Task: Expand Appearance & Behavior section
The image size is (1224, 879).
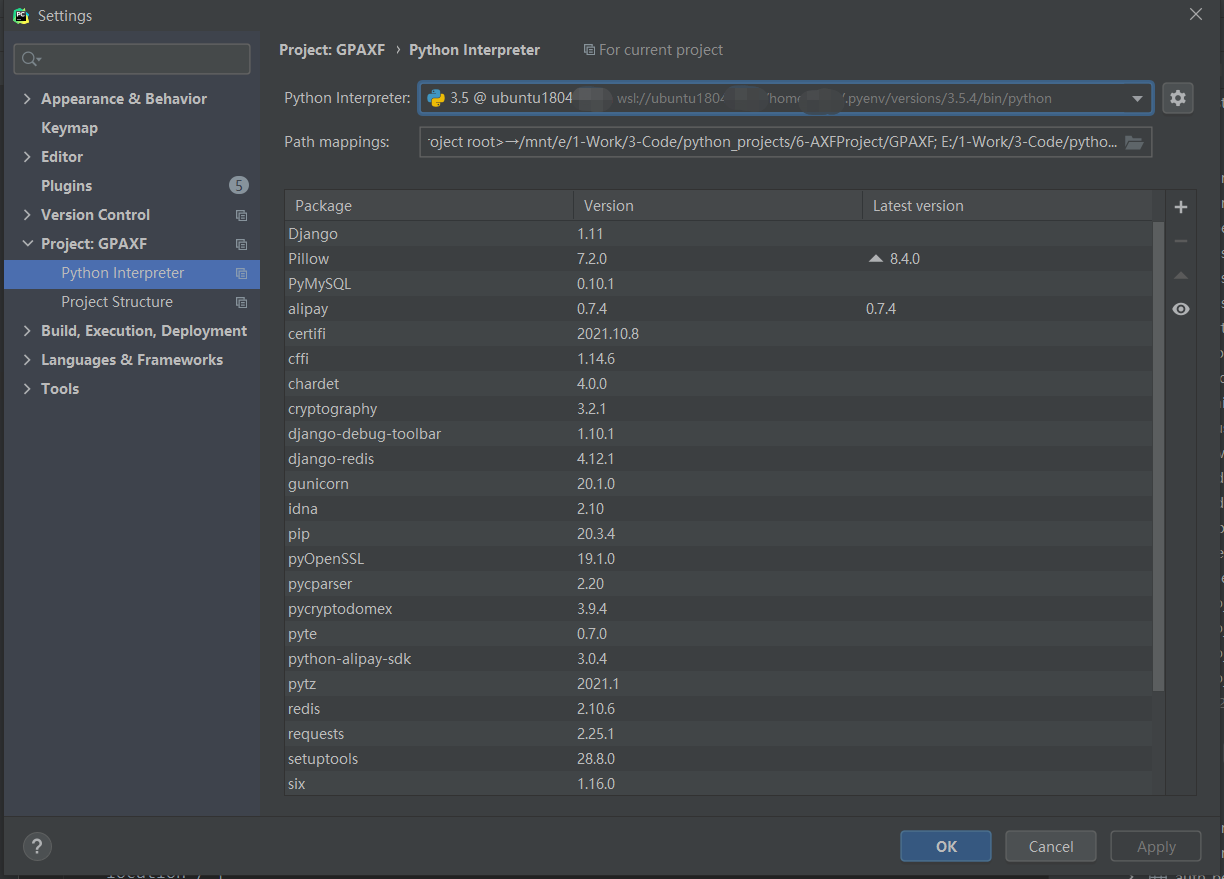Action: pos(27,99)
